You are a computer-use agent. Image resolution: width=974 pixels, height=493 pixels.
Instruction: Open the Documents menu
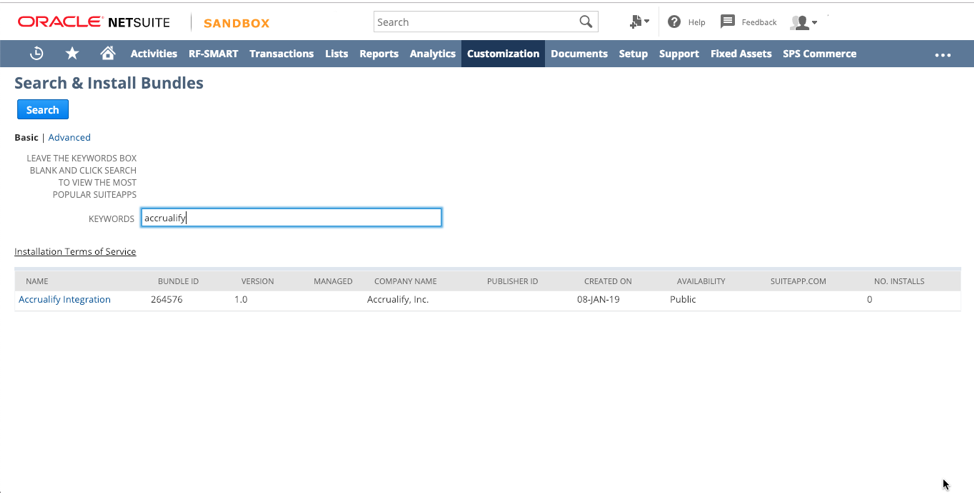click(x=579, y=53)
